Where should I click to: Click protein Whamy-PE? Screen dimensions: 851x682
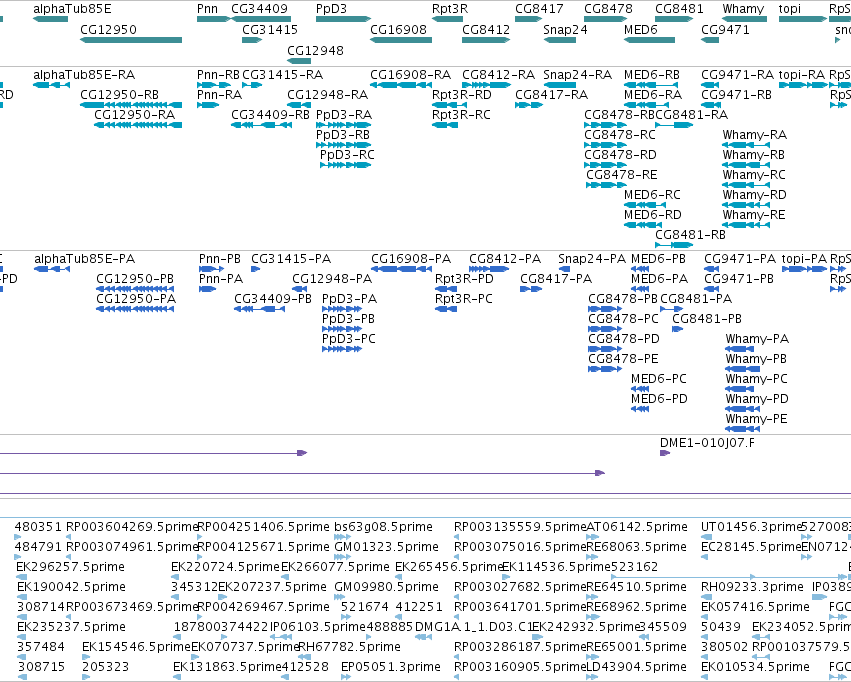pyautogui.click(x=757, y=419)
